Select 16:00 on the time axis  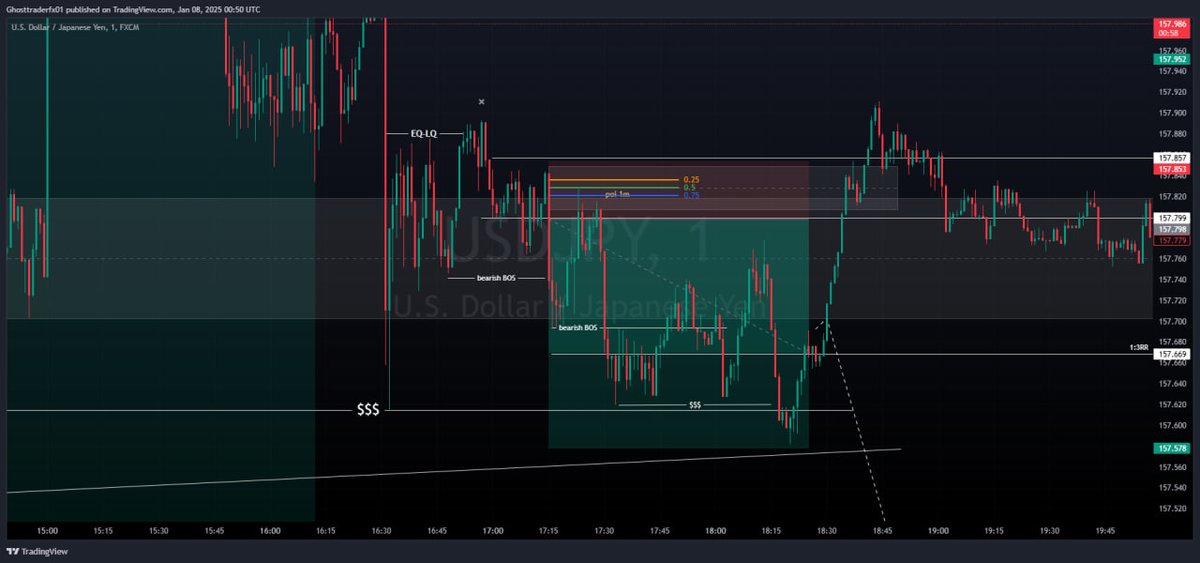270,531
